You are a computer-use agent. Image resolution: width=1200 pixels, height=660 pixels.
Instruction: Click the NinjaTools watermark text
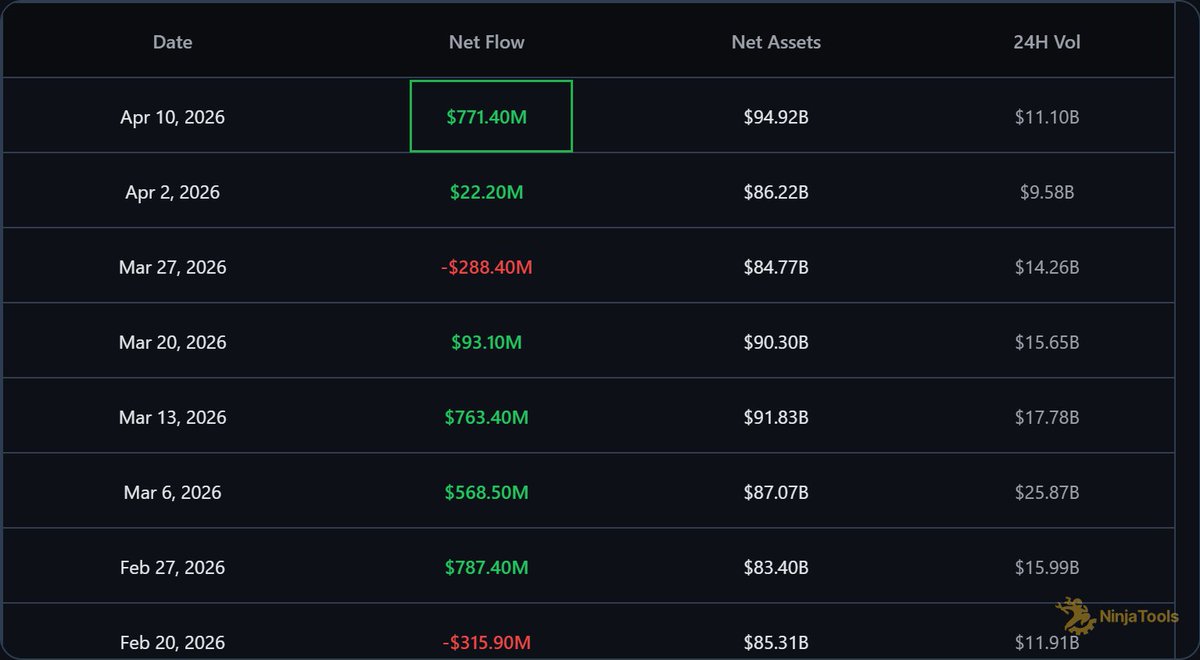tap(1139, 617)
